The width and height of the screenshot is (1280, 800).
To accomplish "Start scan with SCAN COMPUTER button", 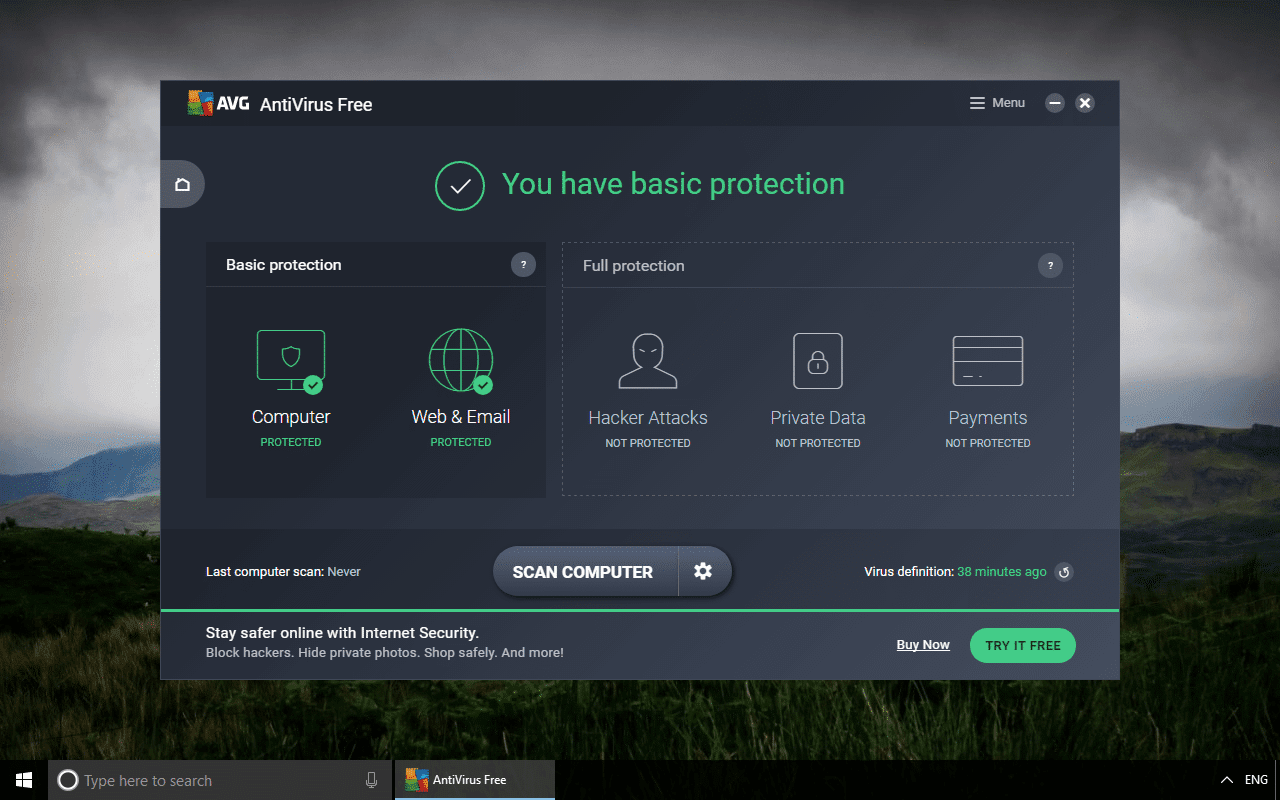I will pyautogui.click(x=585, y=571).
